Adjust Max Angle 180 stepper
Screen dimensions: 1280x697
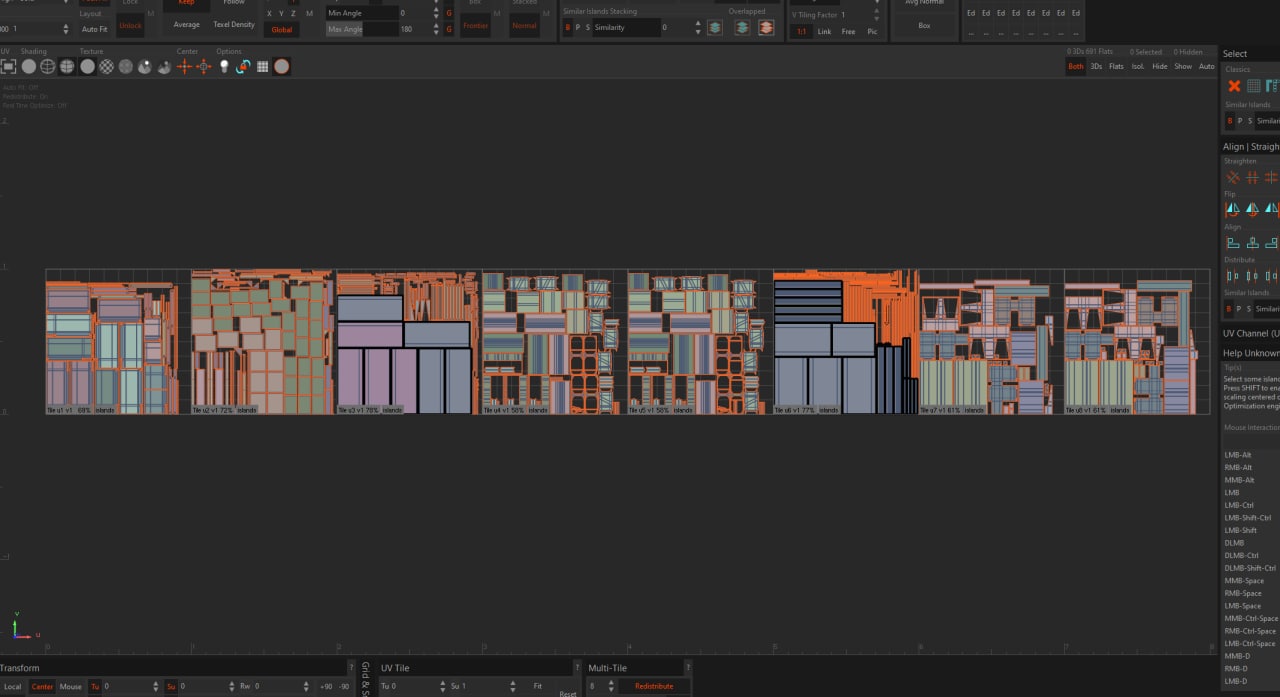pos(435,29)
